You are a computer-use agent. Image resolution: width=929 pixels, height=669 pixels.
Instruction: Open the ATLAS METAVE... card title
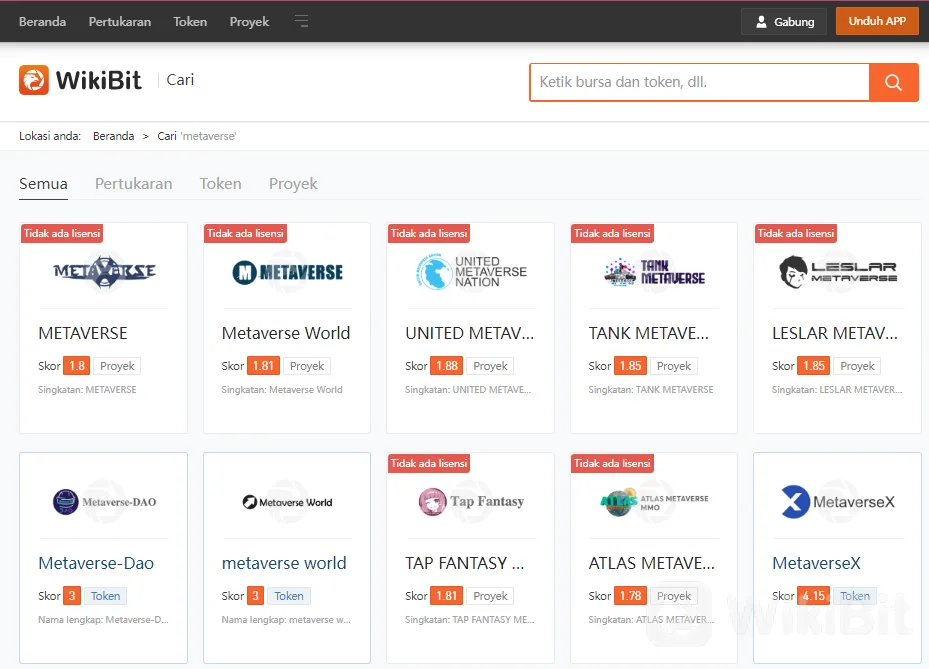point(652,563)
